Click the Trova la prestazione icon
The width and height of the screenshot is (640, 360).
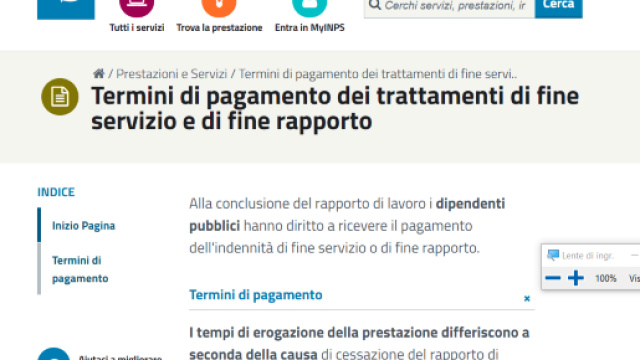click(219, 7)
